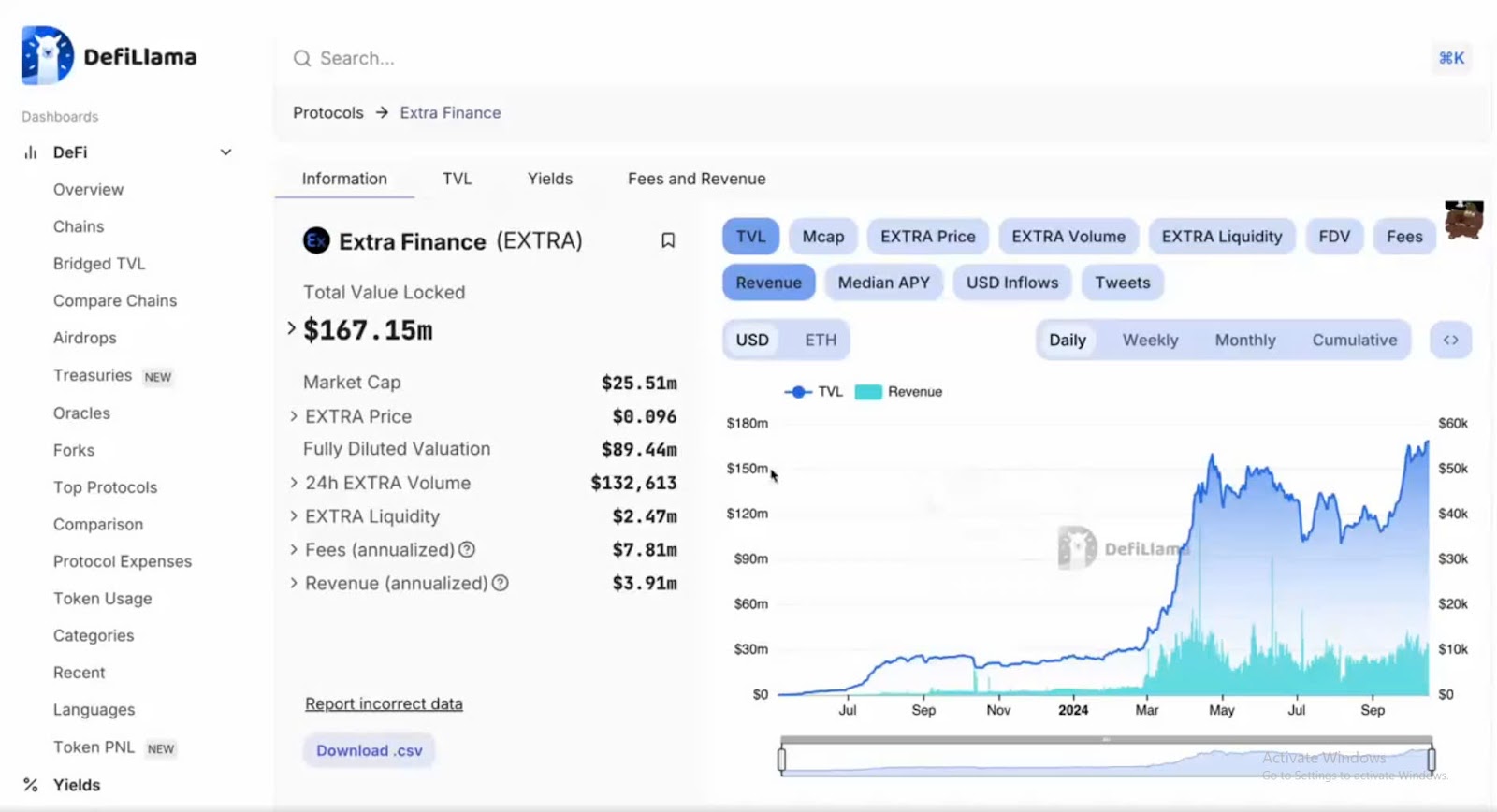Toggle the Tweets chart metric

click(x=1123, y=283)
